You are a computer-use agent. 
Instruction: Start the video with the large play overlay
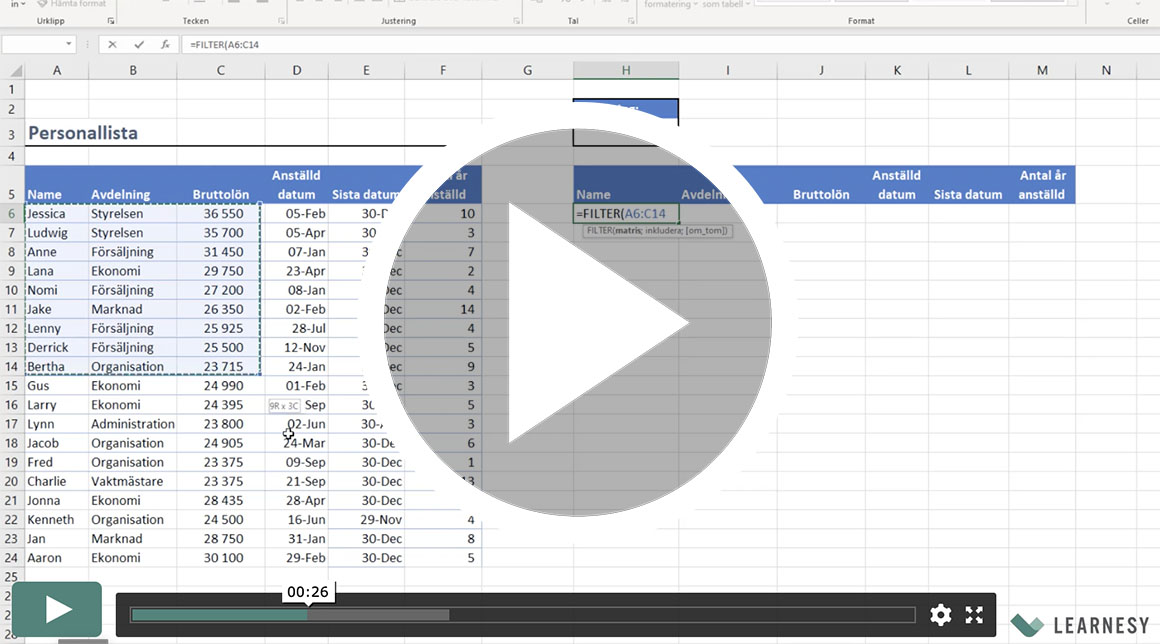click(578, 323)
